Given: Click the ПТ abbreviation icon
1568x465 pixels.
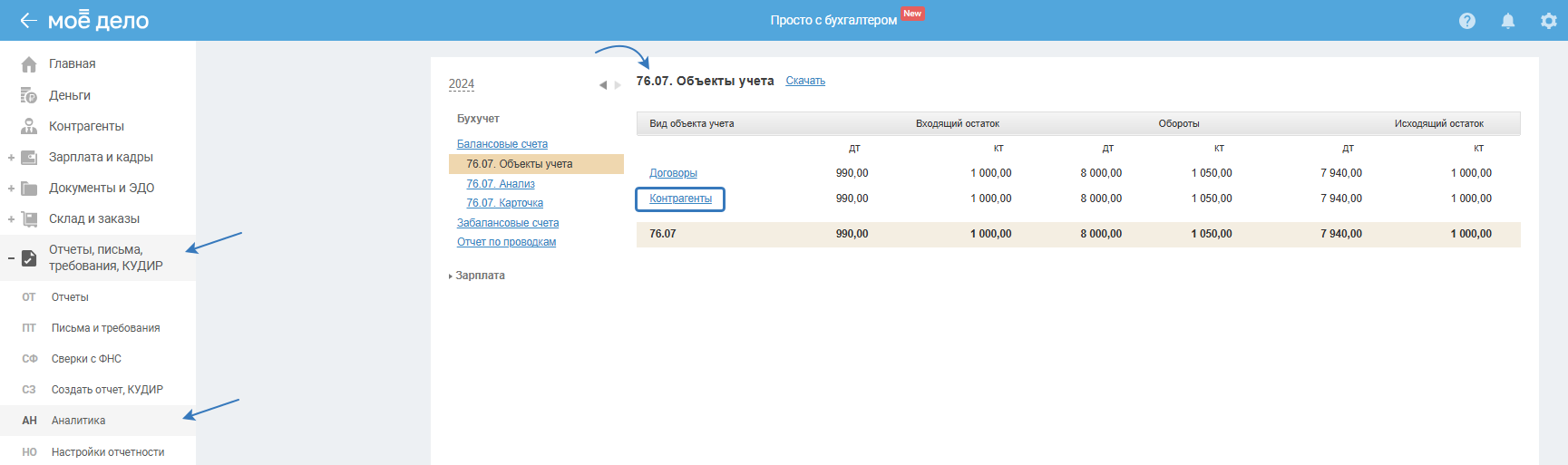Looking at the screenshot, I should [x=29, y=328].
